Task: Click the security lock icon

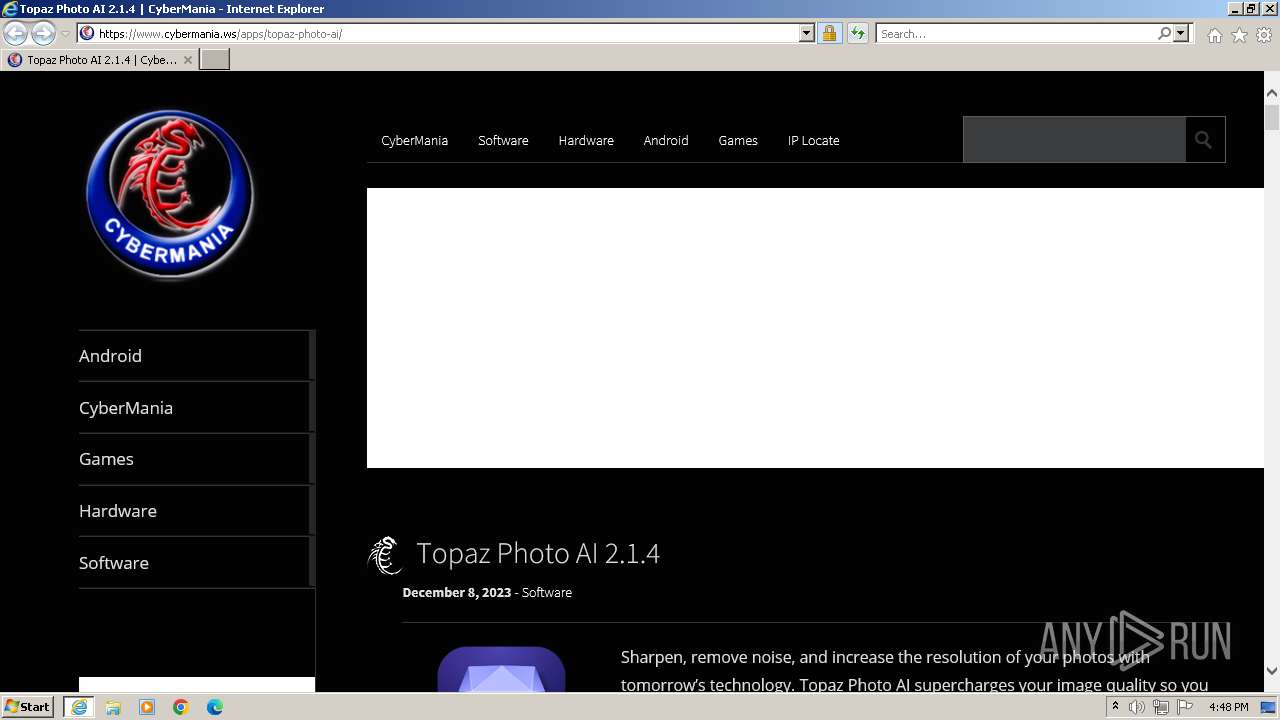Action: (829, 33)
